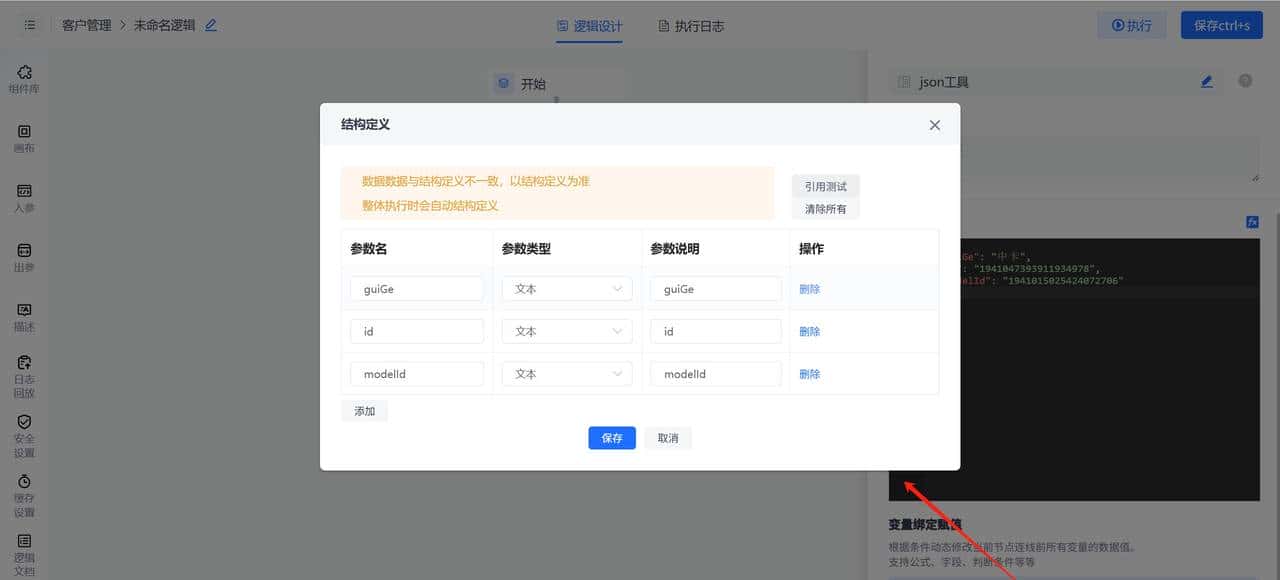1280x580 pixels.
Task: Open the 入参 input parameters panel
Action: tap(24, 197)
